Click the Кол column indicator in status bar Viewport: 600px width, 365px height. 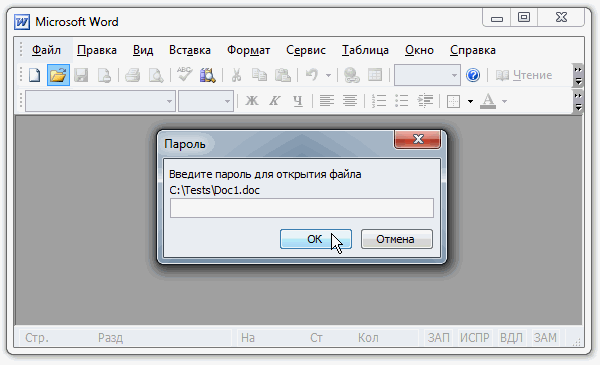[x=368, y=338]
